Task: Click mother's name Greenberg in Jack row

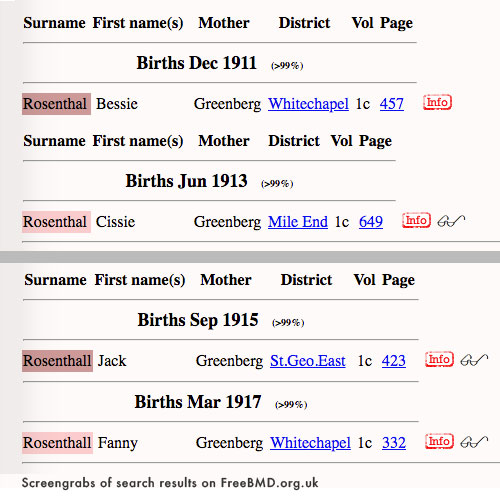Action: 229,361
